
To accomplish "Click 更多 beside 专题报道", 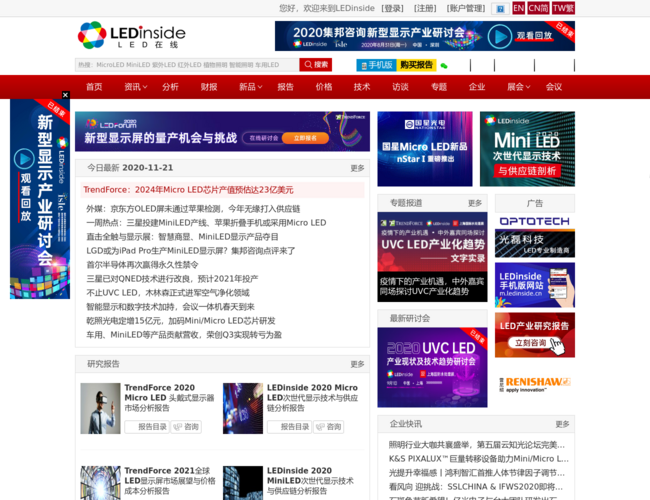I will (x=475, y=203).
